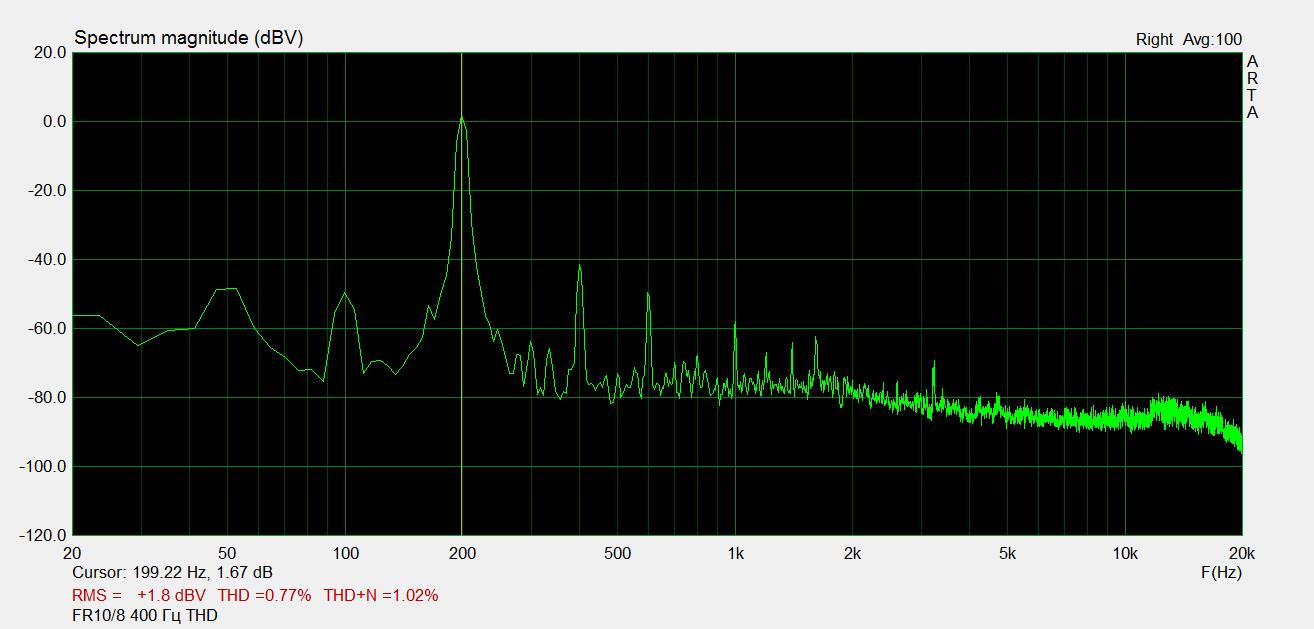Click the fundamental peak at 200 Hz
Viewport: 1314px width, 629px height.
(x=461, y=118)
